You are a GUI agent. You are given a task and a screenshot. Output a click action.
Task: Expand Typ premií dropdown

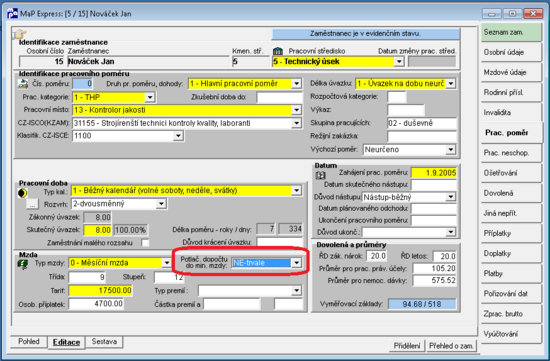coord(296,290)
